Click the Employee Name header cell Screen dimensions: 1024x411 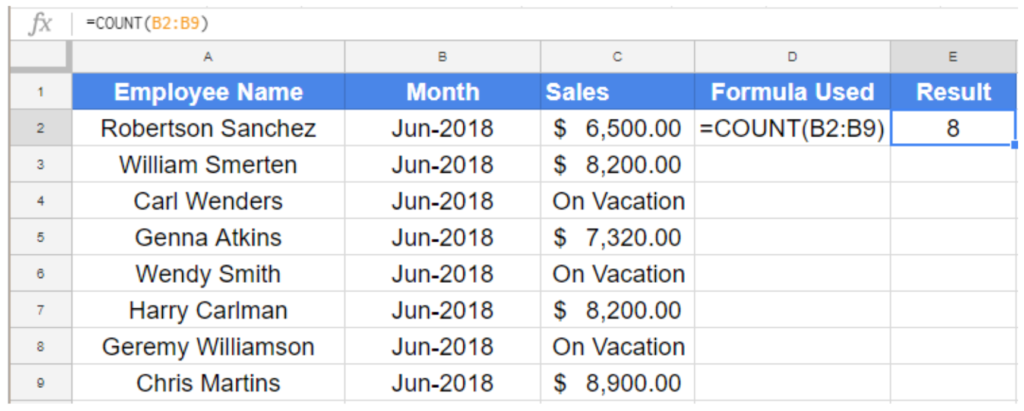tap(208, 93)
